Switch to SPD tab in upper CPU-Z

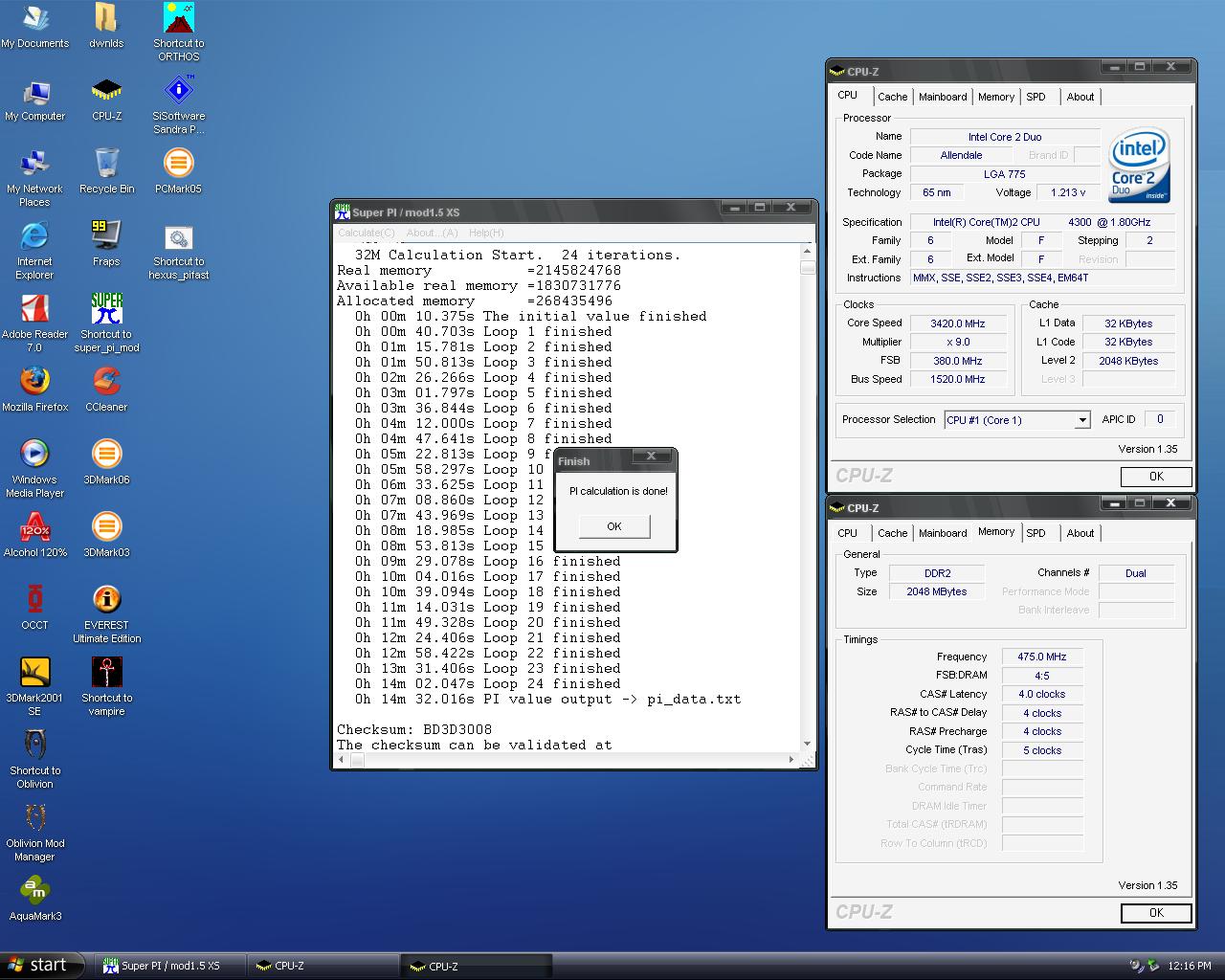(1036, 97)
